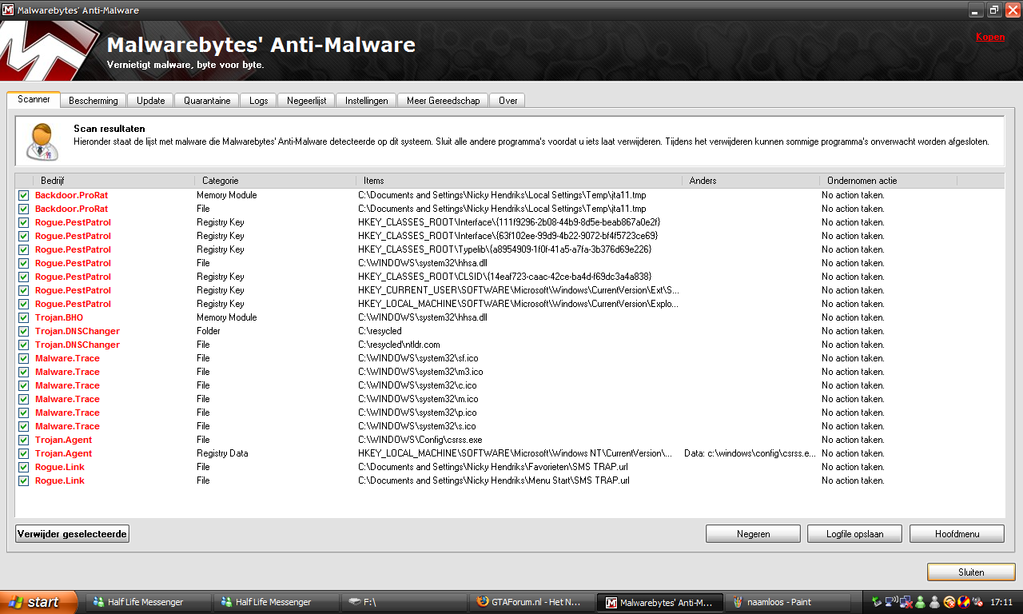The image size is (1023, 614).
Task: Open the Kopen link
Action: click(990, 37)
